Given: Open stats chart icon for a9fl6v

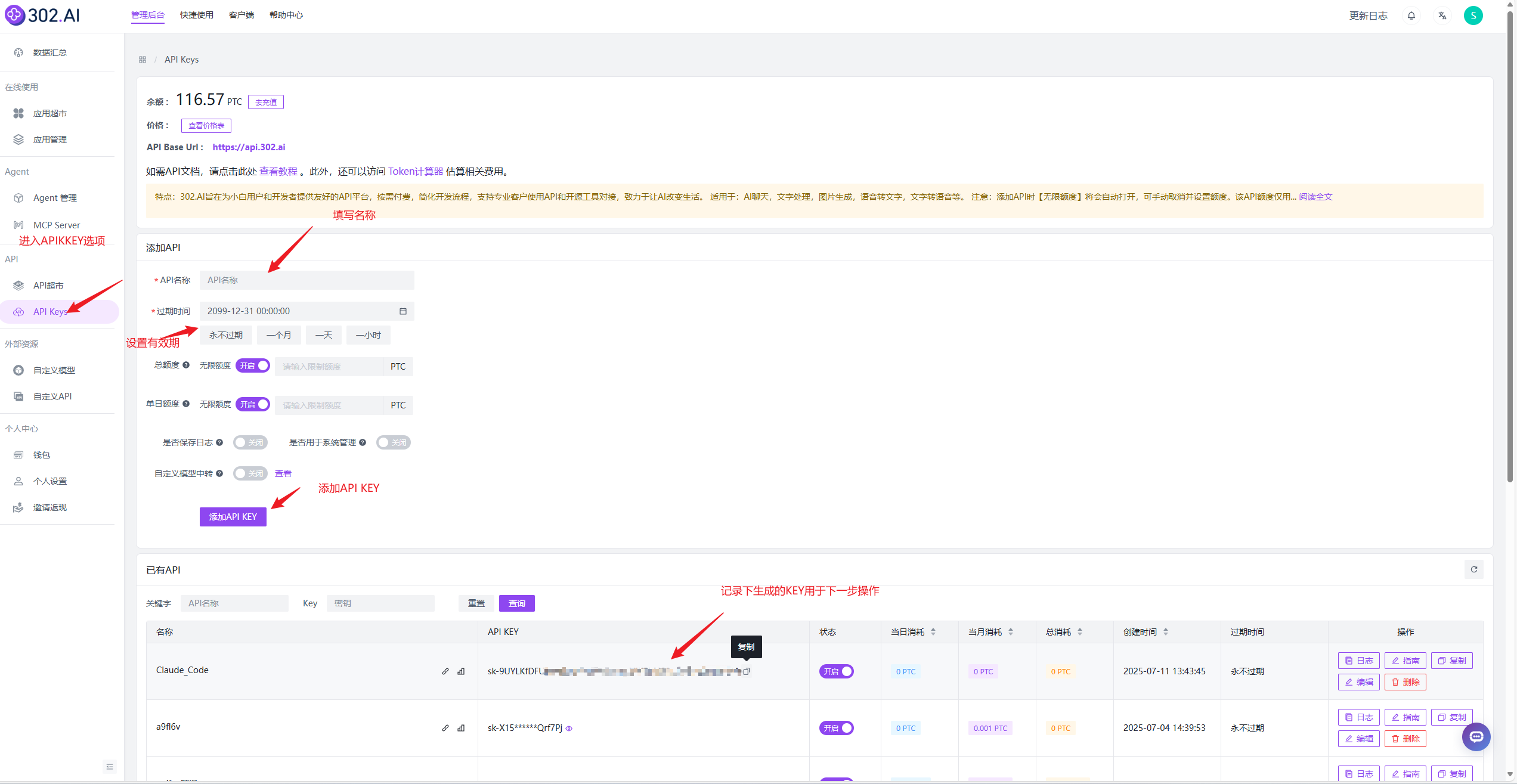Looking at the screenshot, I should tap(461, 728).
